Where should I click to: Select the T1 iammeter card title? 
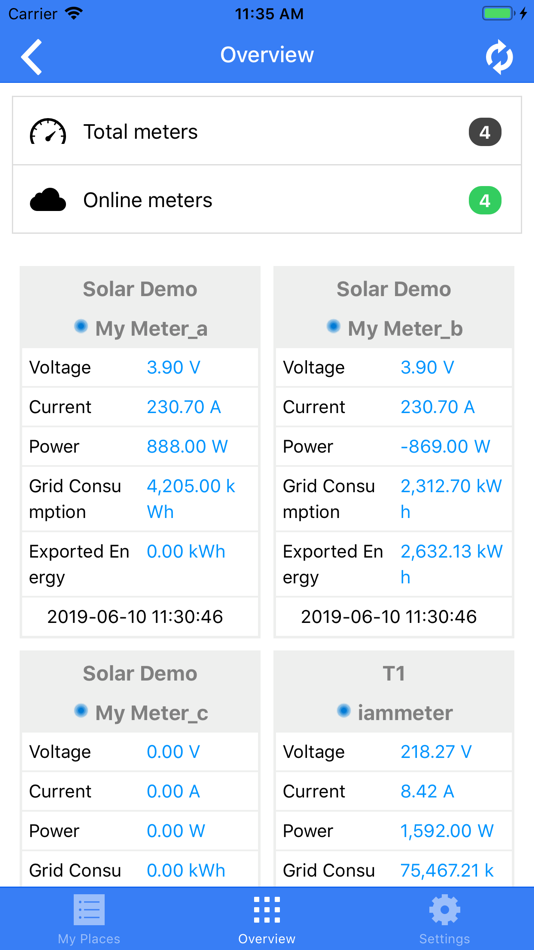coord(394,691)
